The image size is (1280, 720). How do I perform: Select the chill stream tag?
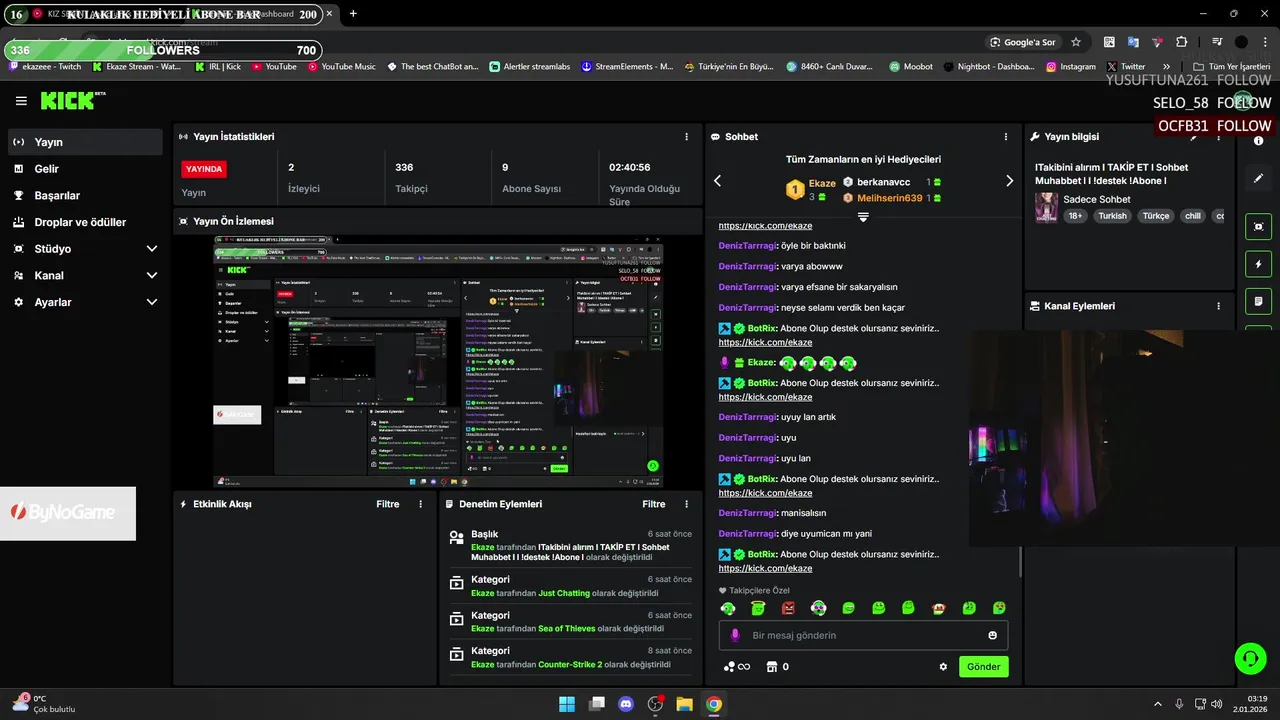(x=1192, y=216)
